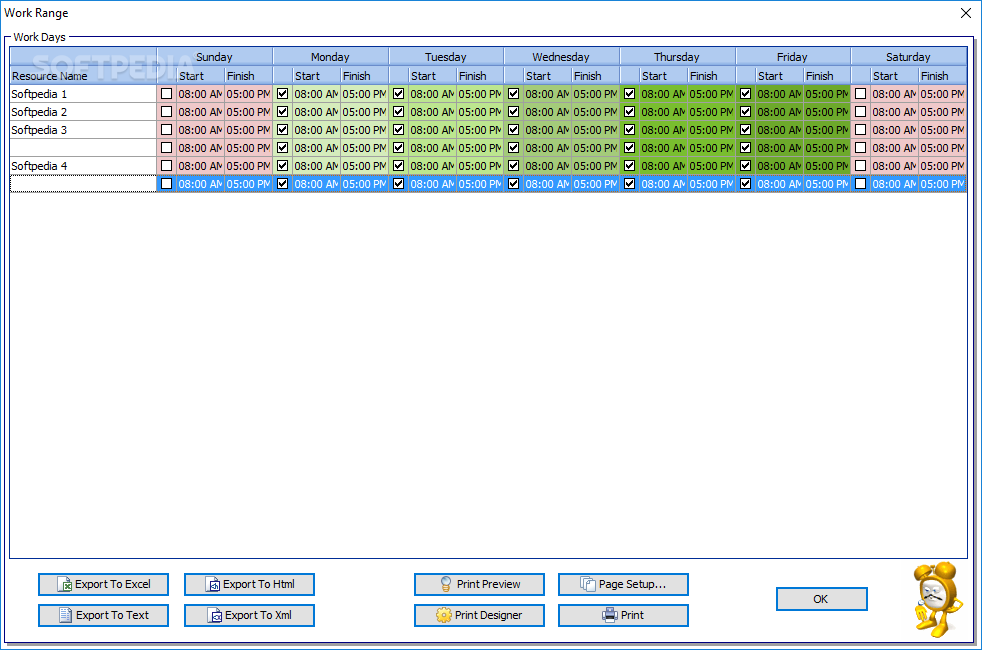Click the Wednesday column header
Viewport: 982px width, 650px height.
562,56
